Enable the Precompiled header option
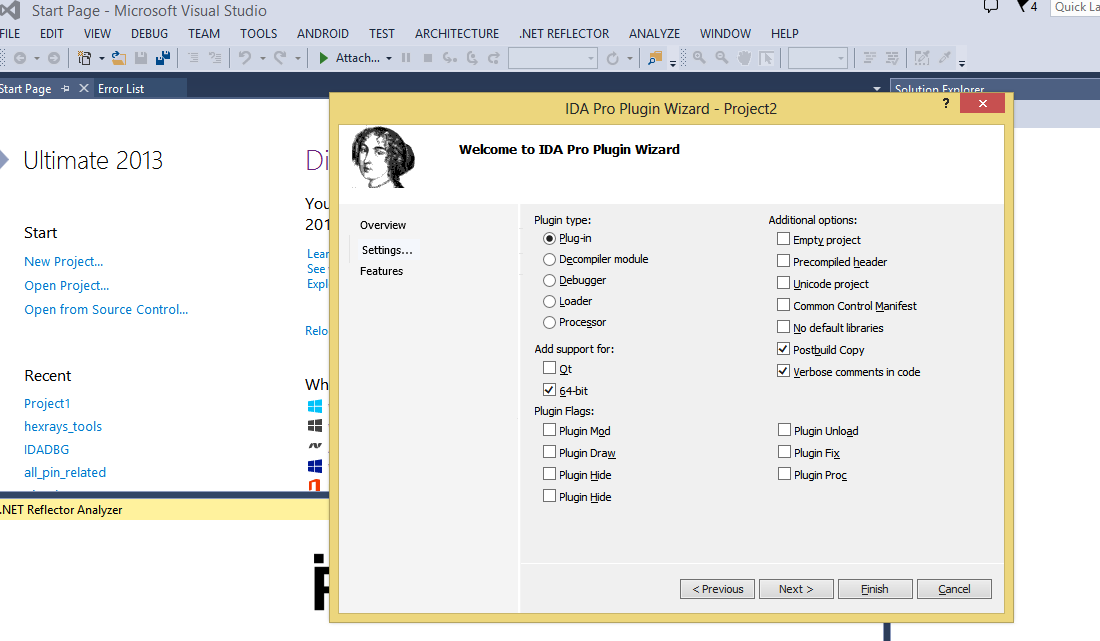The width and height of the screenshot is (1100, 641). (x=784, y=260)
